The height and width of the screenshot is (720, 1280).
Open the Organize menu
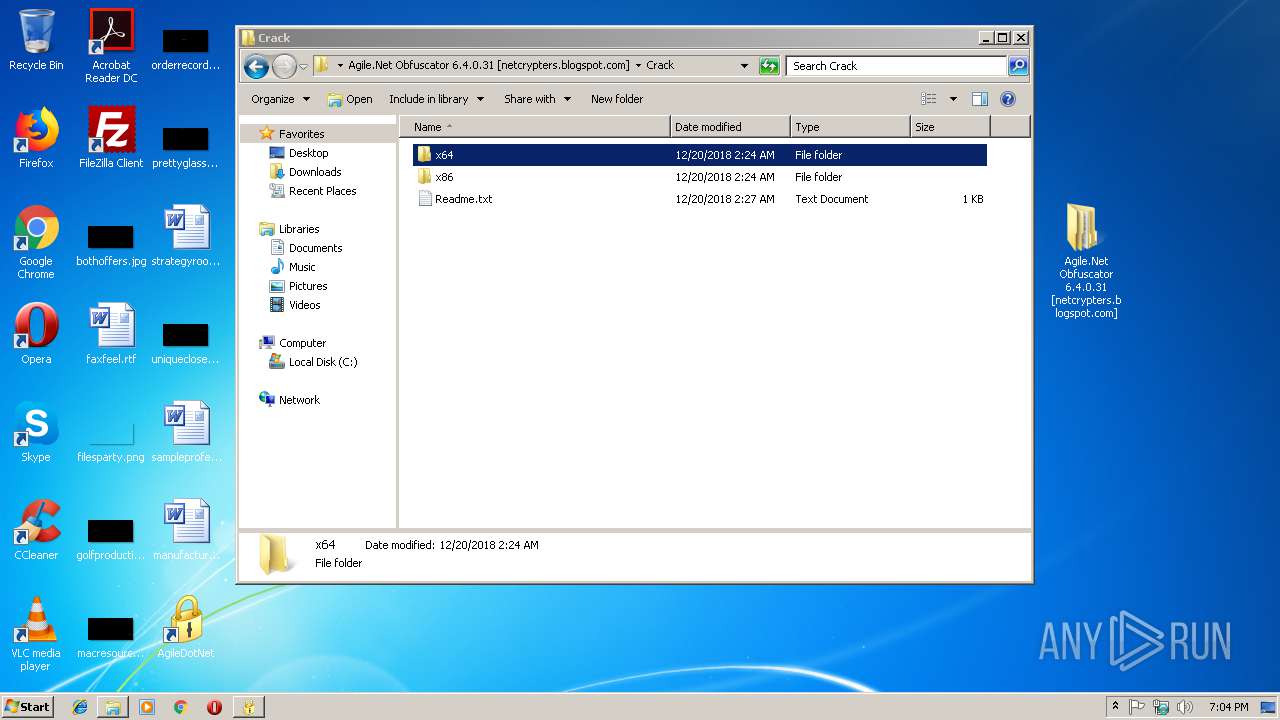click(x=281, y=99)
